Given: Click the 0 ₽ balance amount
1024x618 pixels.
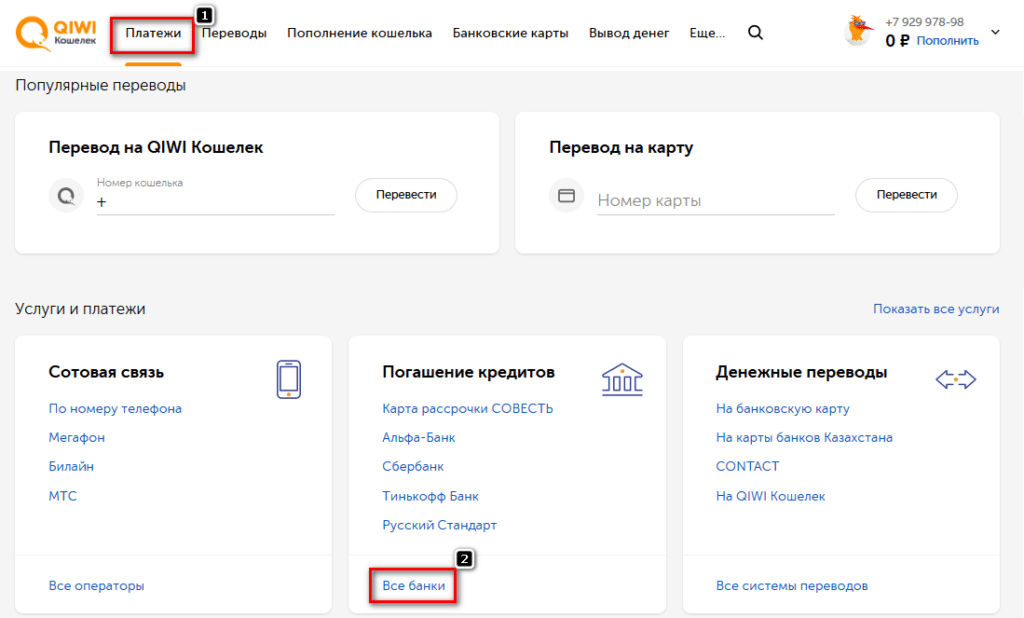Looking at the screenshot, I should (x=897, y=41).
